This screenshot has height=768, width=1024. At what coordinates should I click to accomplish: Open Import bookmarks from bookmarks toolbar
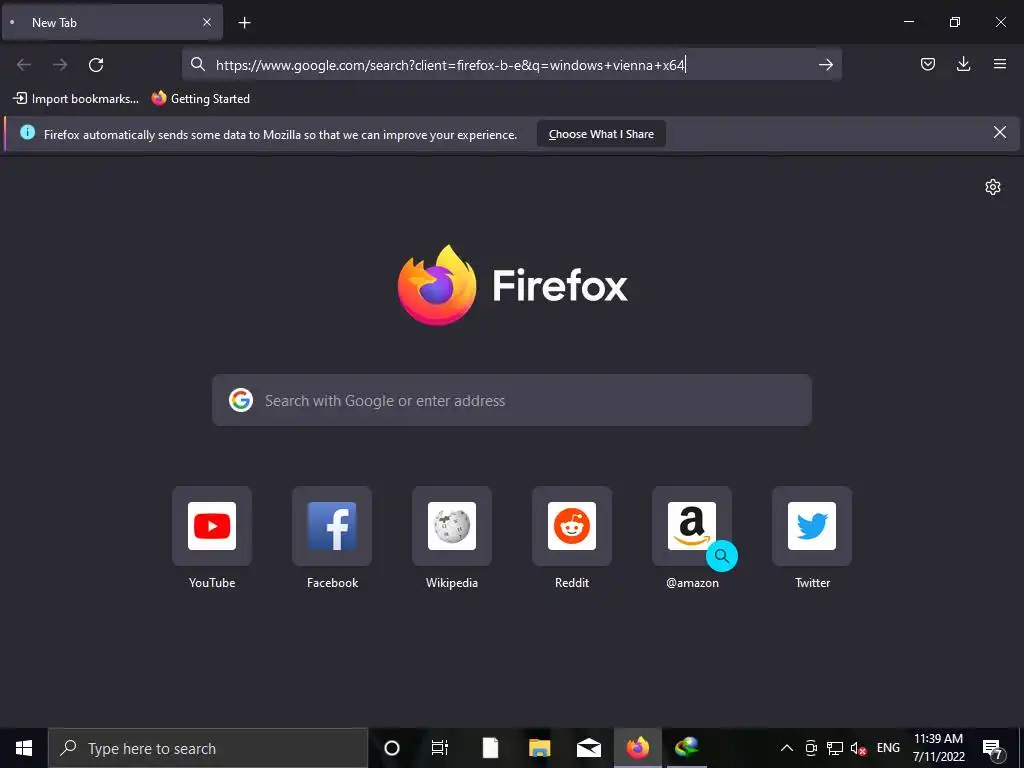[x=76, y=99]
